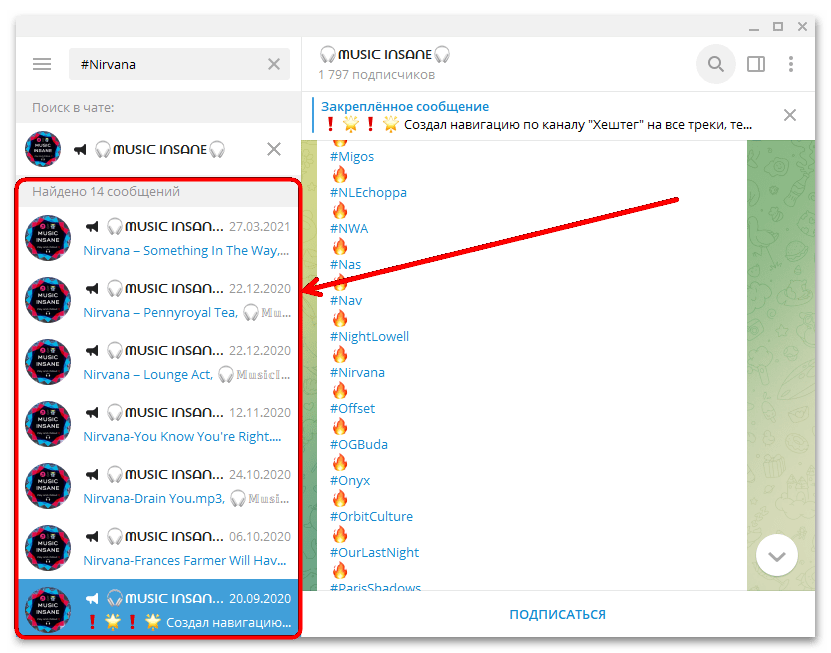831x653 pixels.
Task: Click channel avatar of the 27.03.2021 result
Action: click(x=48, y=238)
